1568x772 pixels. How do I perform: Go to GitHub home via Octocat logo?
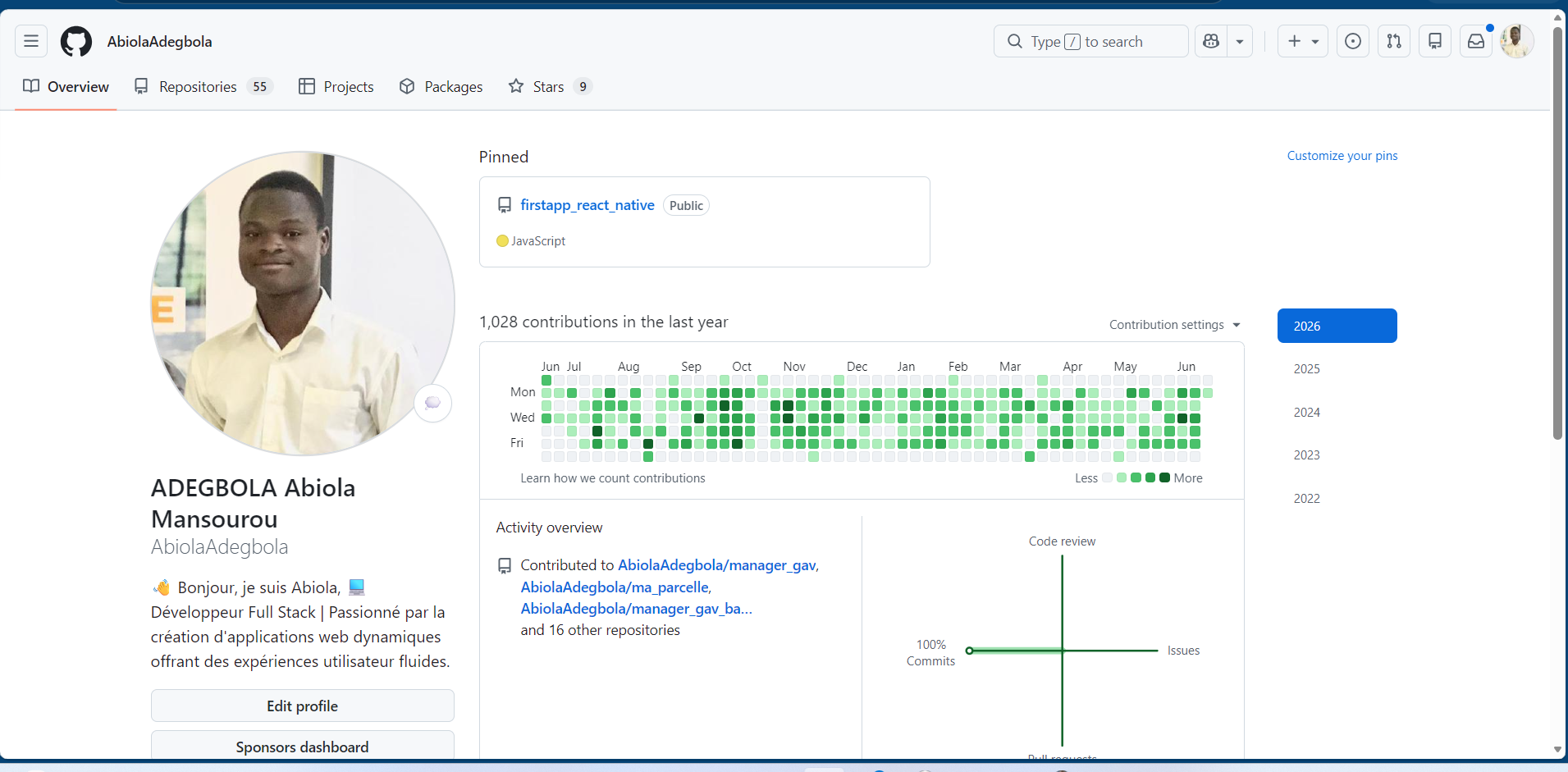pos(76,41)
